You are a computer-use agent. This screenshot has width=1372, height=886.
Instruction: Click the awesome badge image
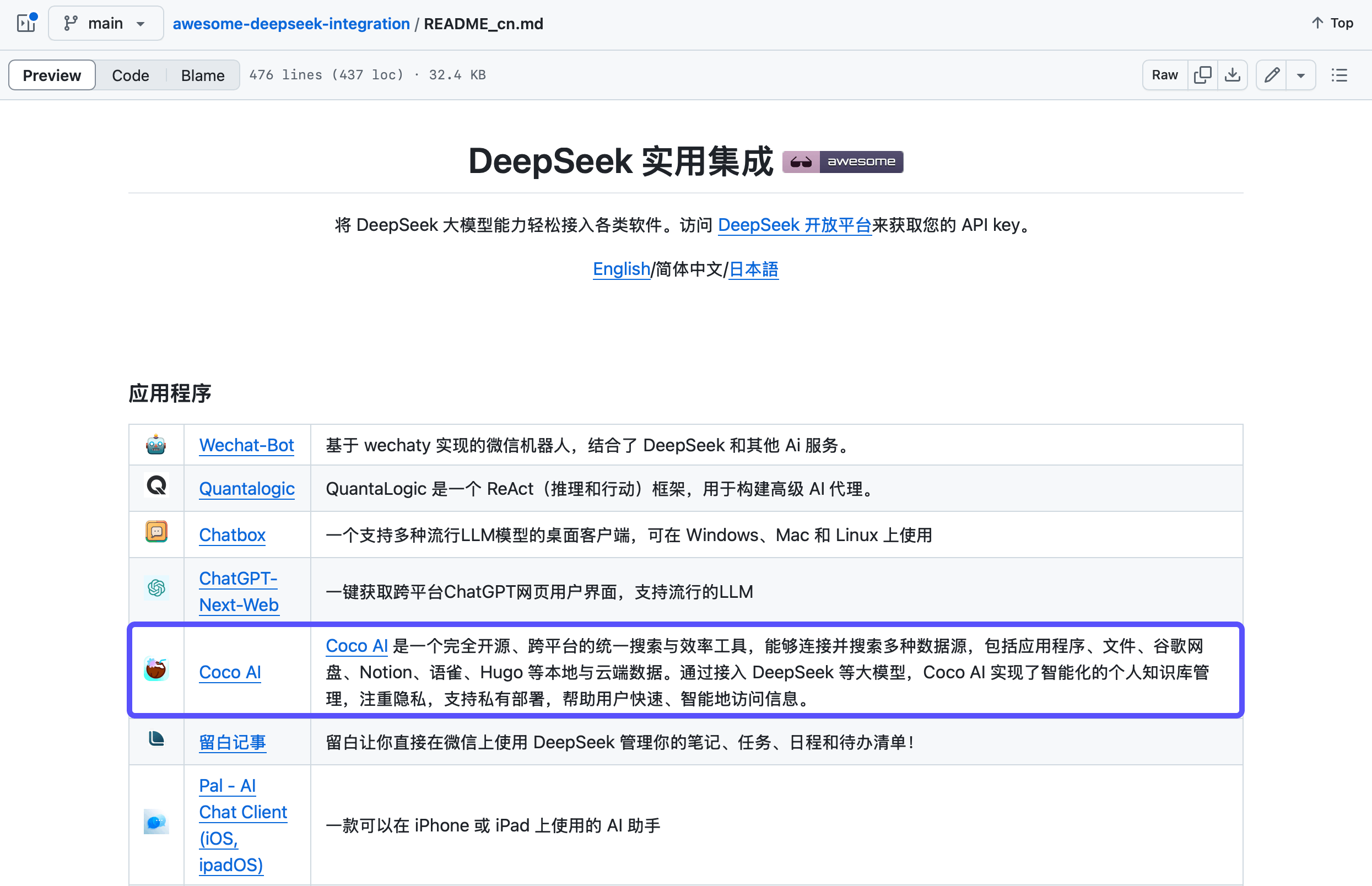(842, 161)
